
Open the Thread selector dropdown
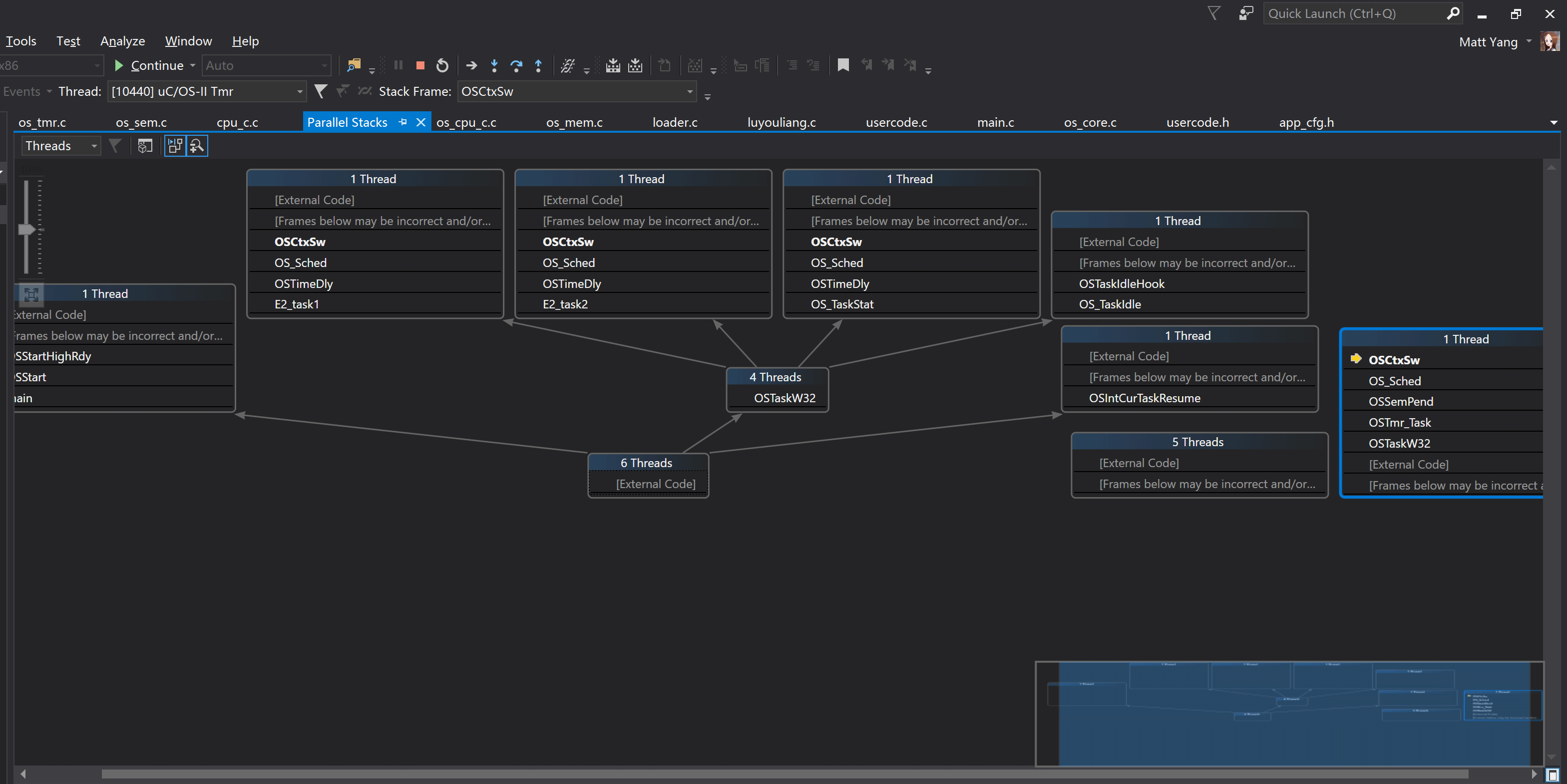tap(299, 91)
